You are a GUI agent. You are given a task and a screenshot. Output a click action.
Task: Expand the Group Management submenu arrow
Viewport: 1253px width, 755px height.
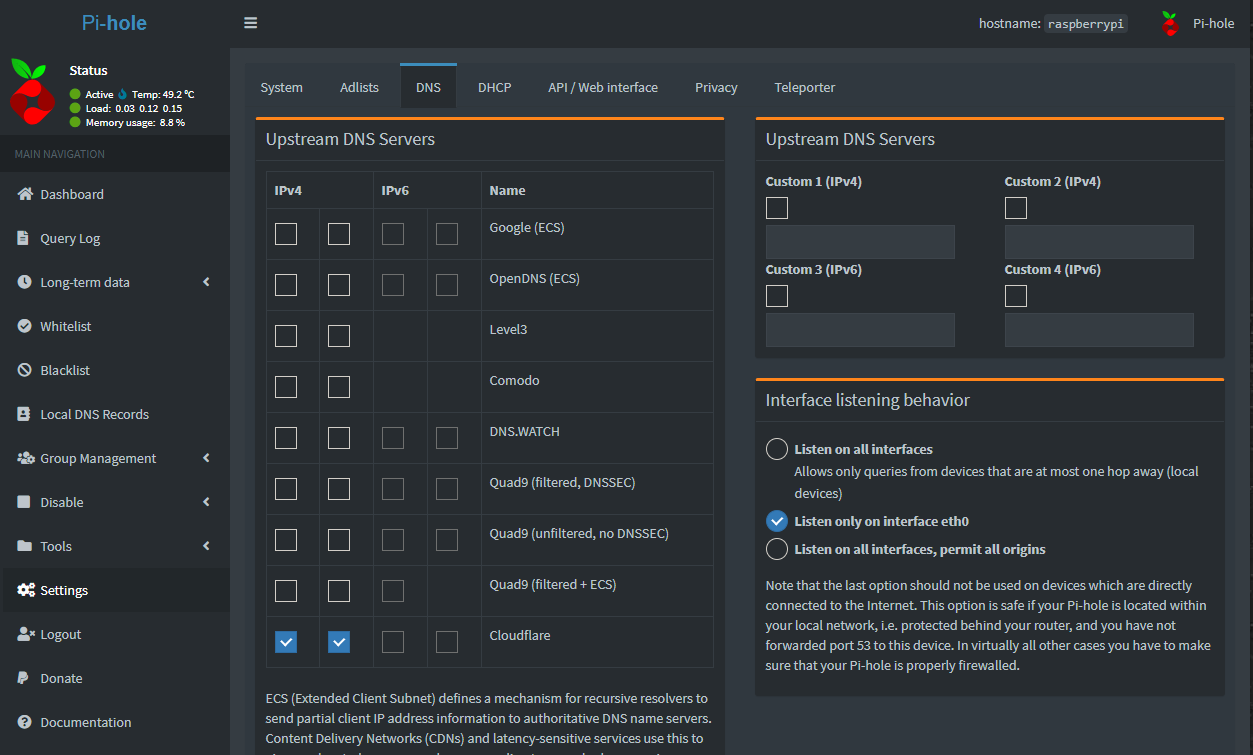pos(206,458)
